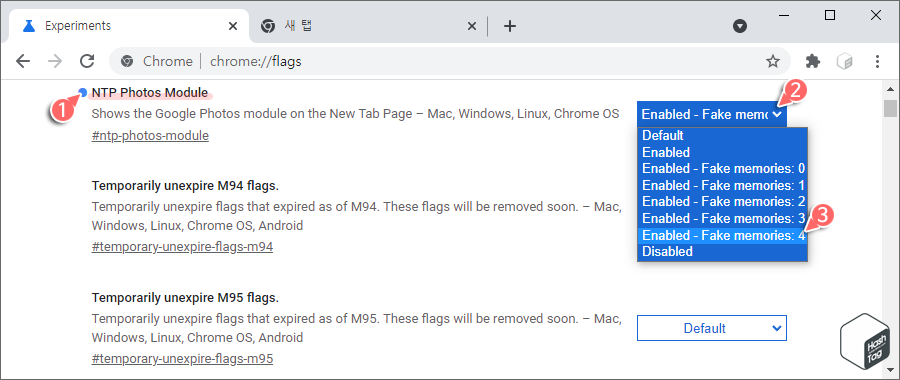Screen dimensions: 900x380
Task: Select Enabled - Fake memories: 3
Action: point(722,218)
